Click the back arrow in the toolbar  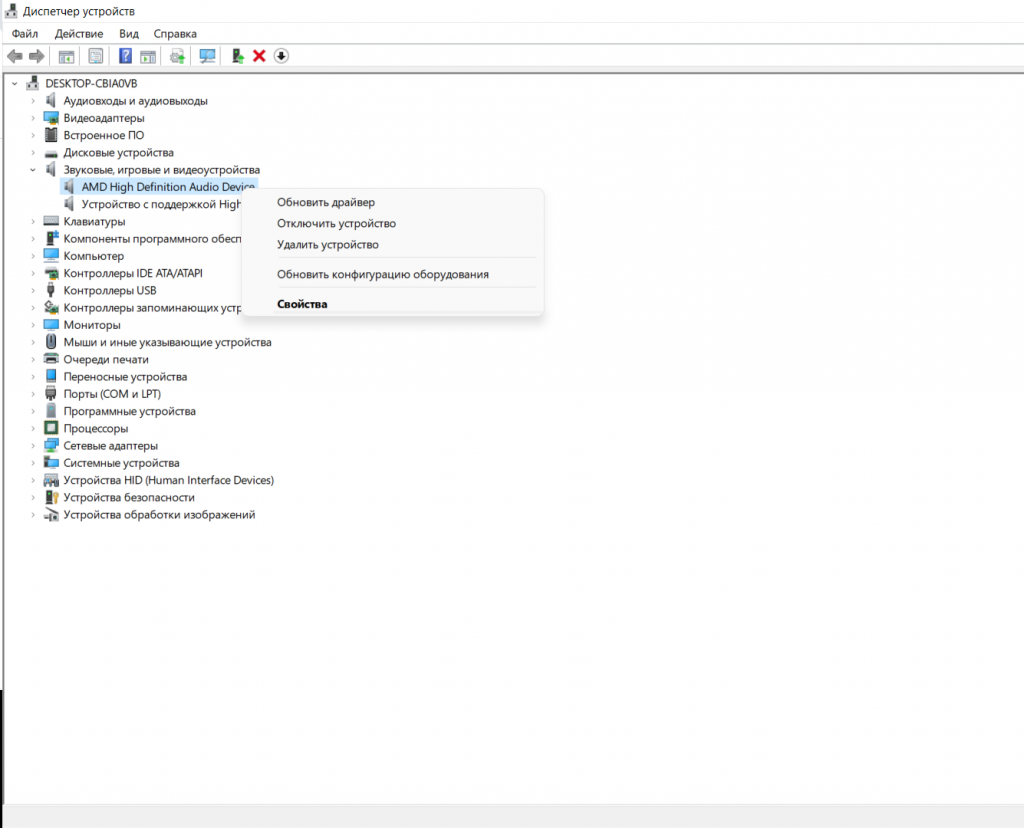click(x=15, y=56)
